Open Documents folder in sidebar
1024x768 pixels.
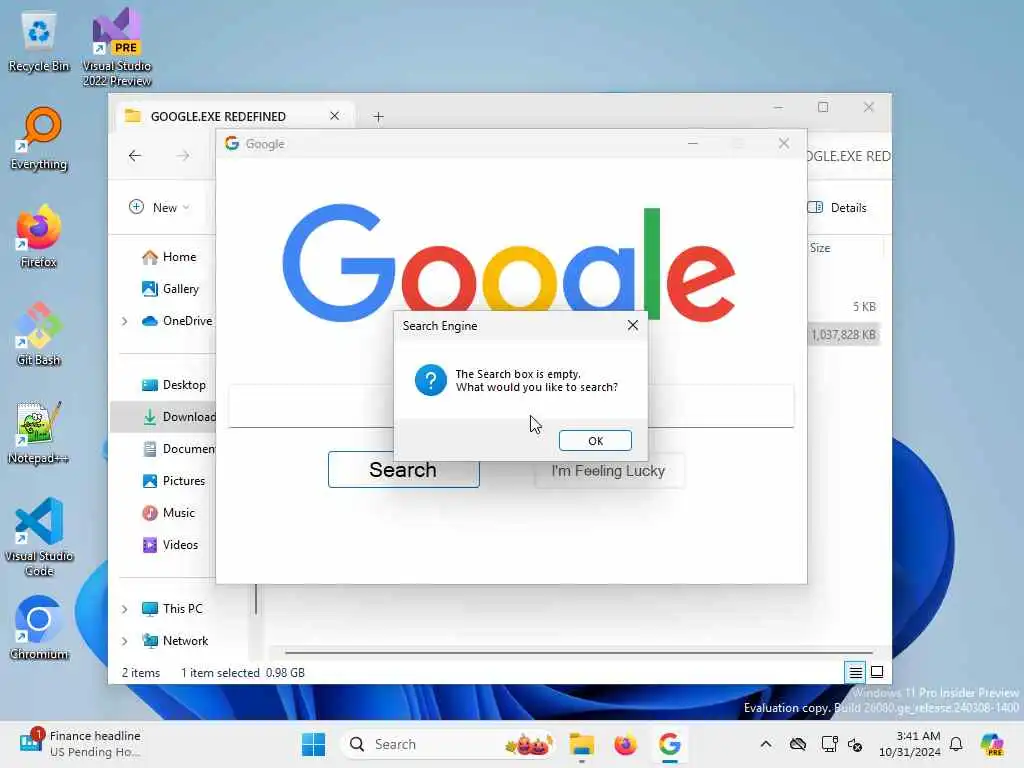pos(178,449)
